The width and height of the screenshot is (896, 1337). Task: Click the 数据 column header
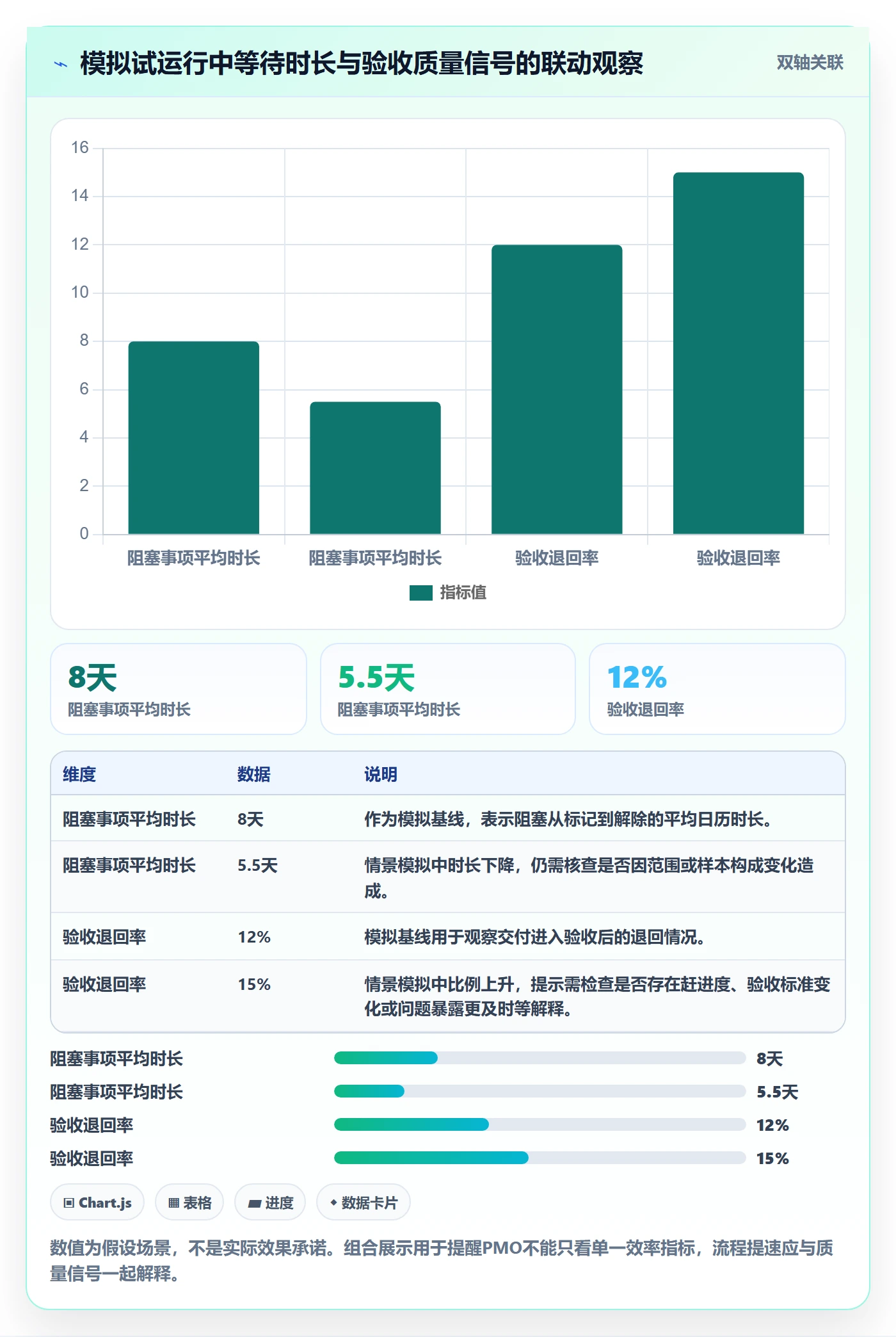(x=254, y=774)
